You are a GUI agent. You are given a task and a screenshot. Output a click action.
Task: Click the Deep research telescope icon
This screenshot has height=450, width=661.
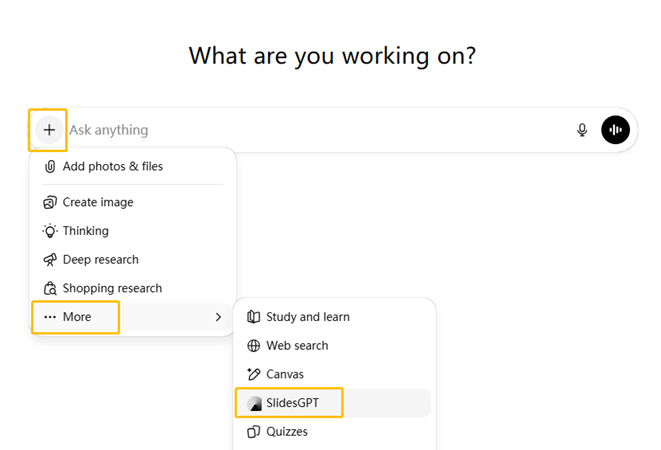50,260
